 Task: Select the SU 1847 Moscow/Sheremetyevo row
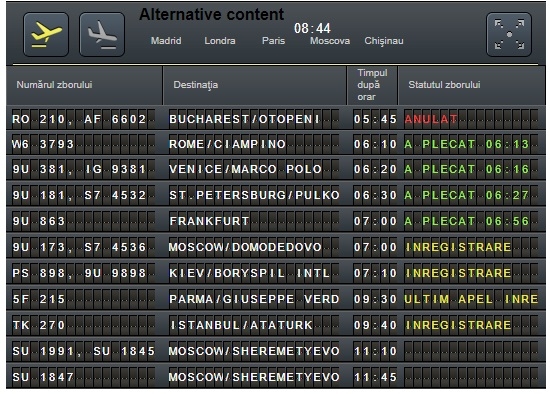tap(275, 377)
